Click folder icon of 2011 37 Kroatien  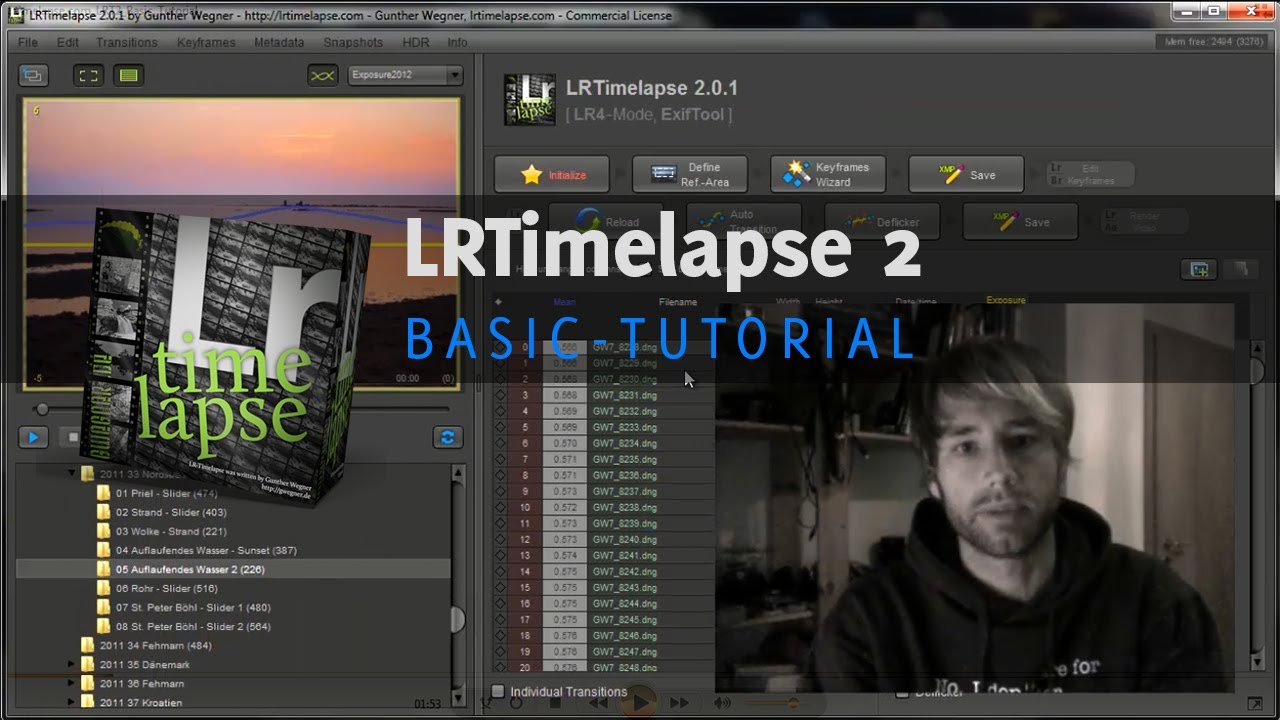pyautogui.click(x=87, y=702)
